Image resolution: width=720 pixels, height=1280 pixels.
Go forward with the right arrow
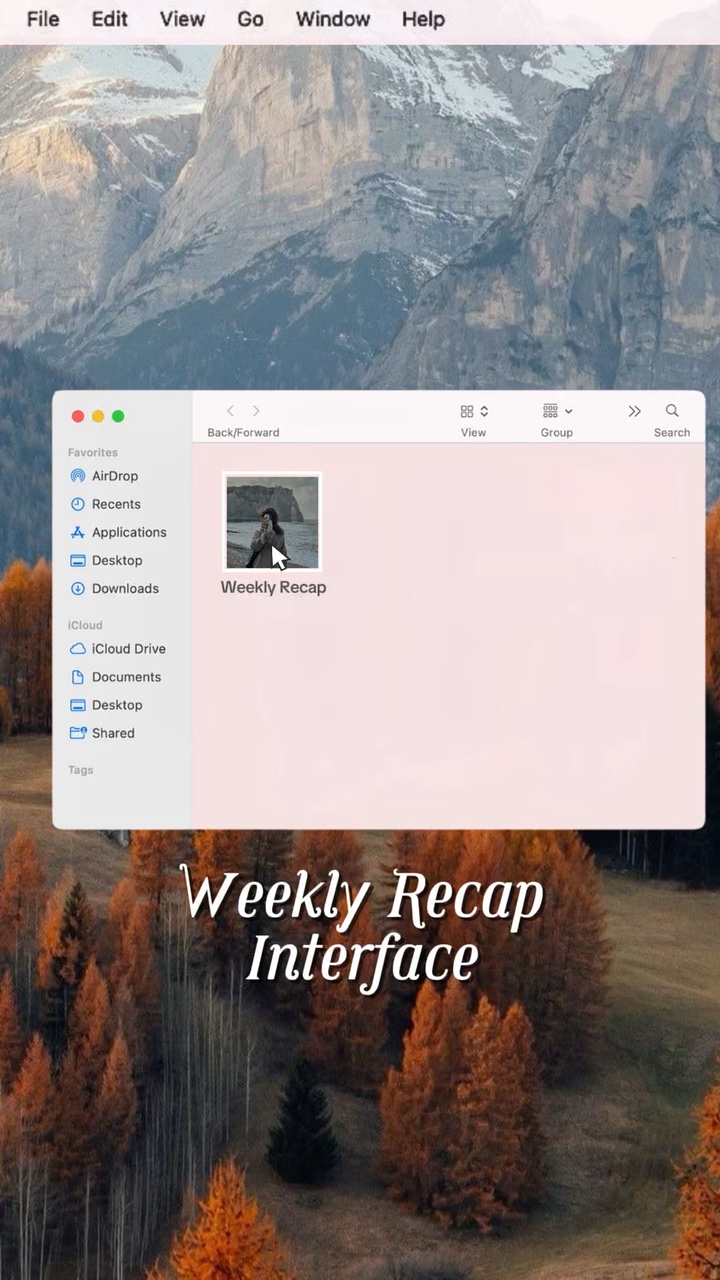click(x=256, y=411)
